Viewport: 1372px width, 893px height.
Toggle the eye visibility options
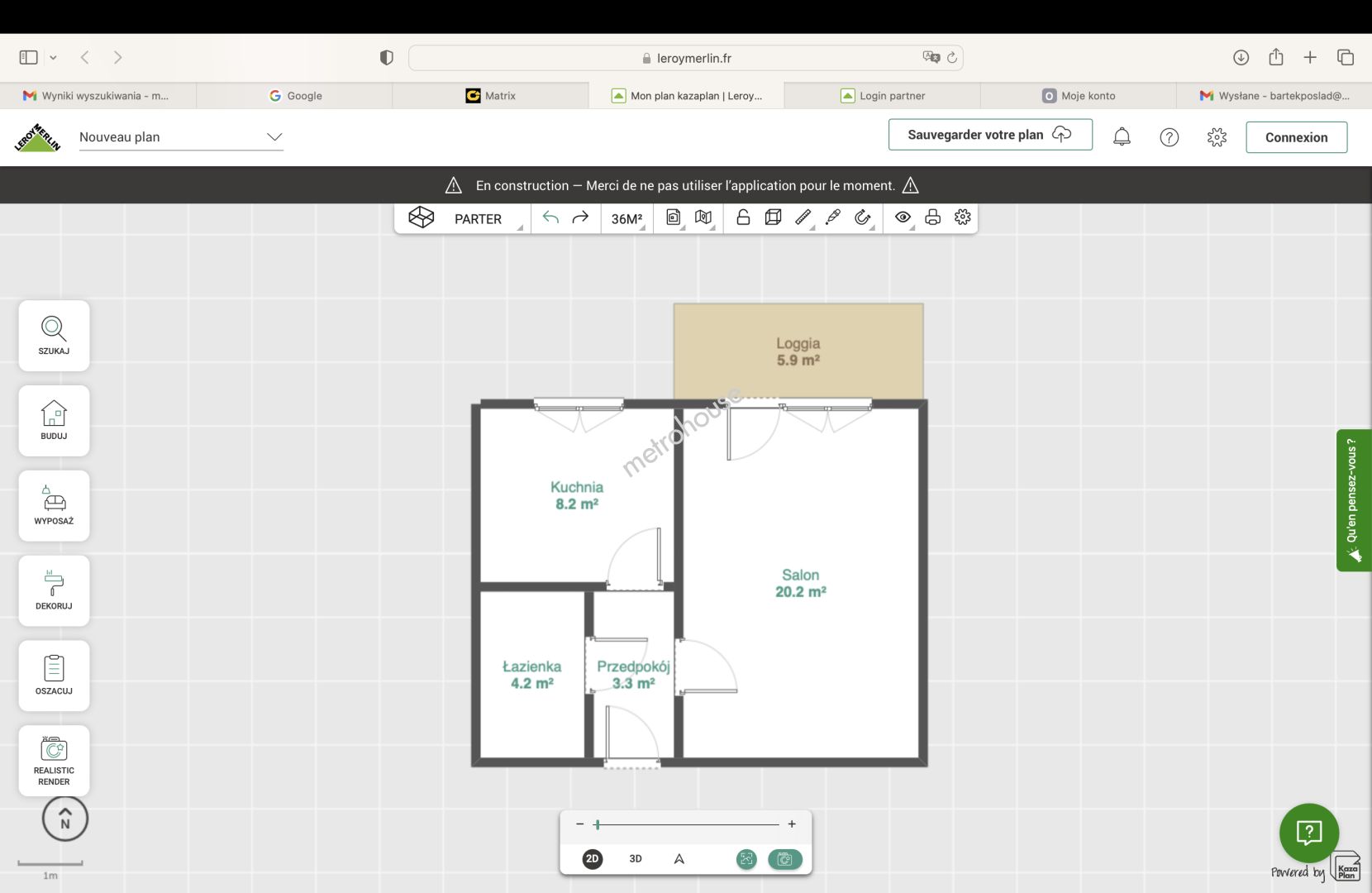[903, 217]
